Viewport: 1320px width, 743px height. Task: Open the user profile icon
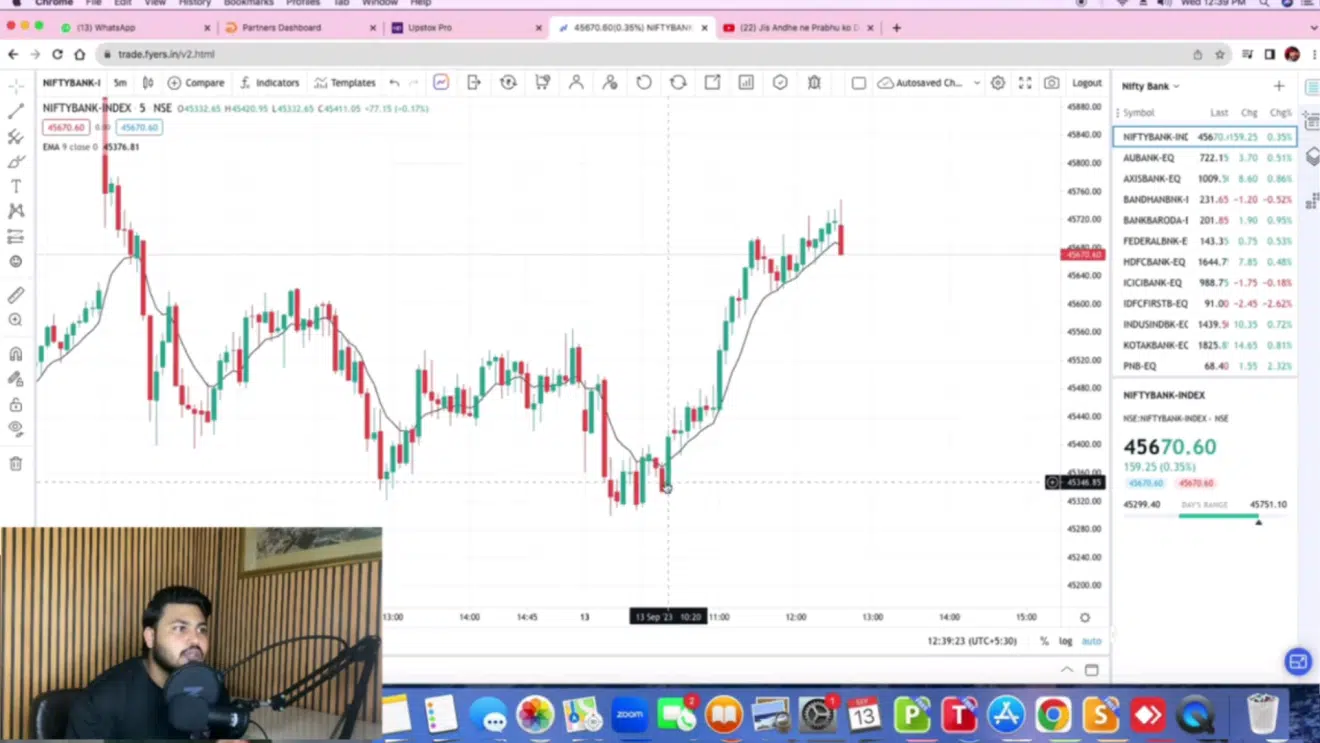pyautogui.click(x=576, y=83)
